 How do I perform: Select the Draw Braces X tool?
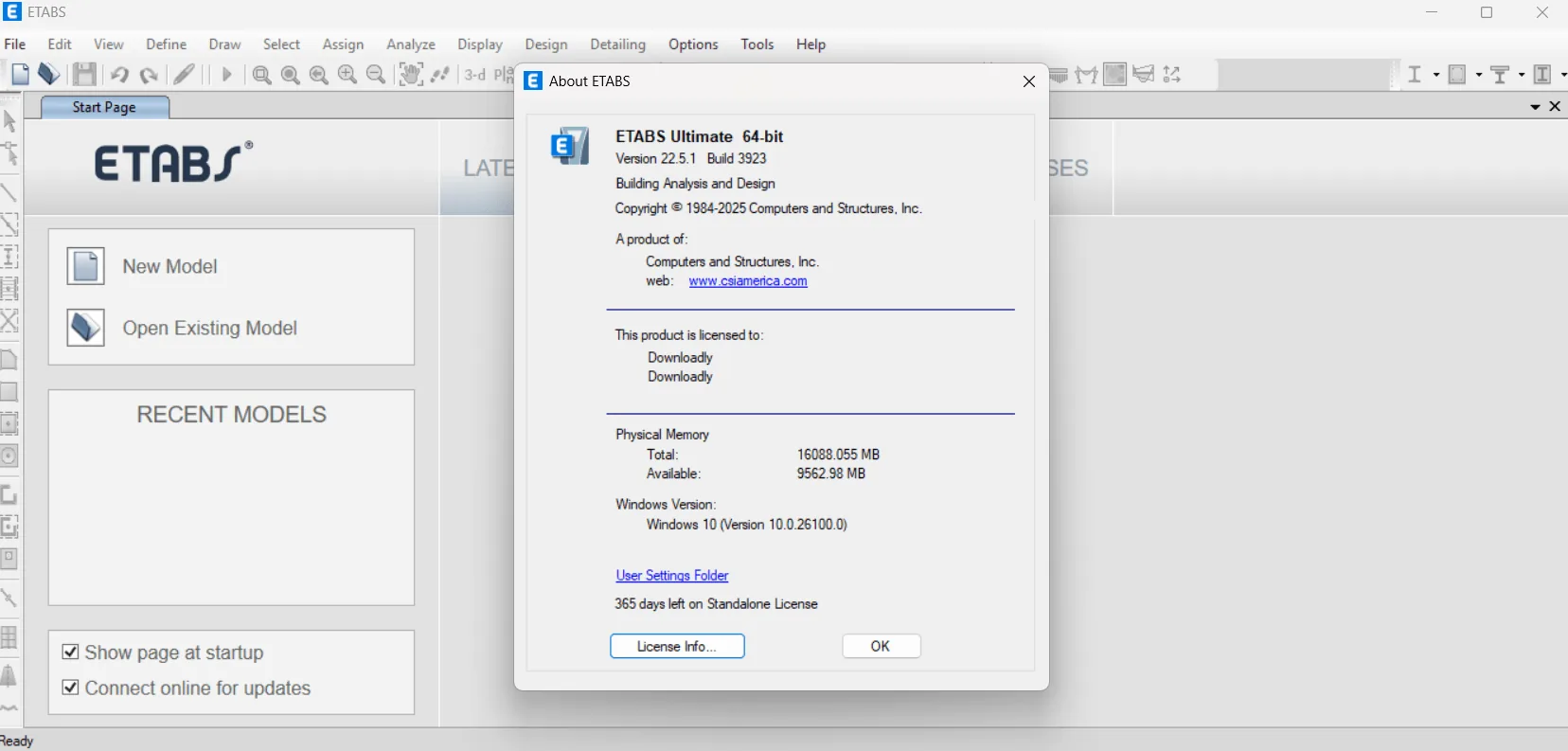coord(9,320)
